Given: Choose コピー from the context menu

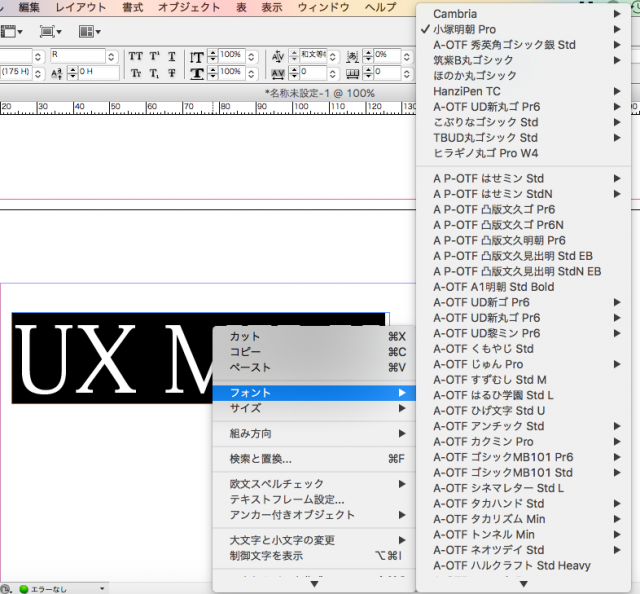Looking at the screenshot, I should [x=247, y=352].
